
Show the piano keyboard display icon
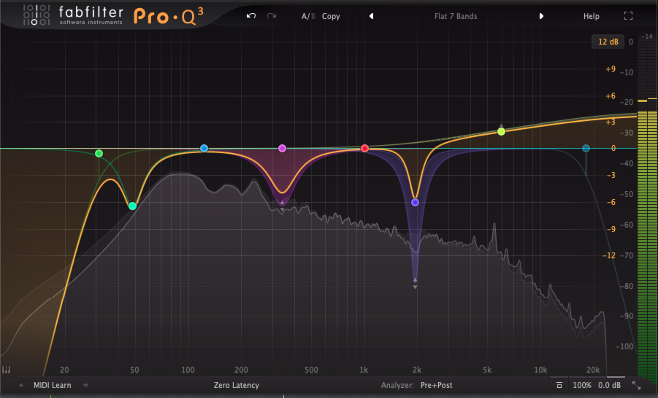click(6, 370)
